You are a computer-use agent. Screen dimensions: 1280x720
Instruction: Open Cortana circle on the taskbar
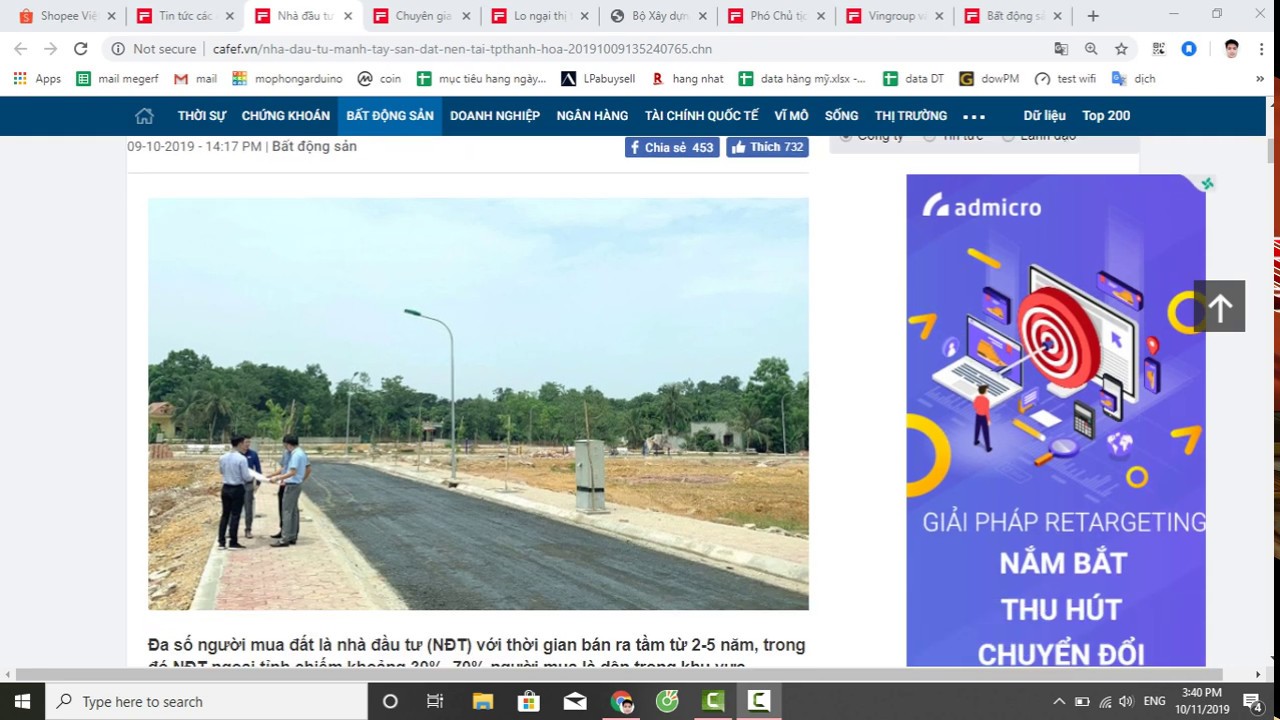coord(390,701)
